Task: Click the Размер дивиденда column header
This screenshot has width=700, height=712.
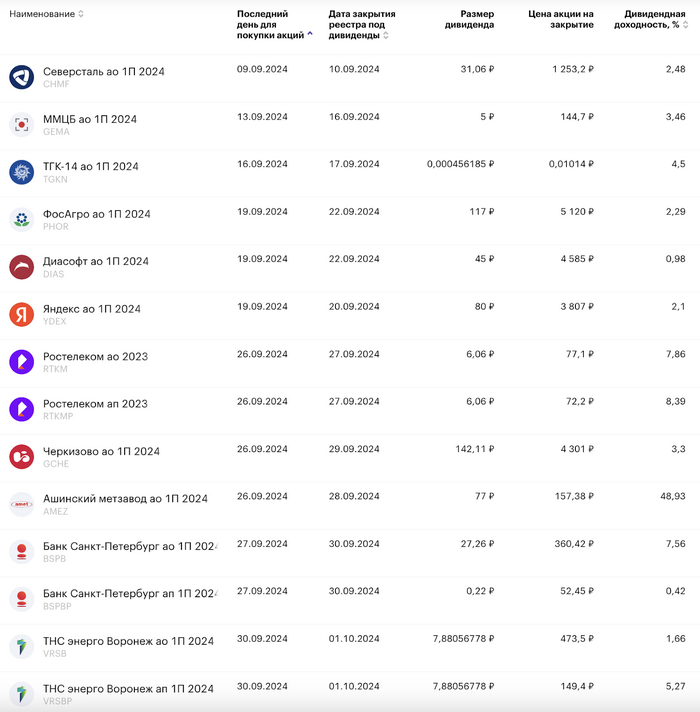Action: (469, 20)
